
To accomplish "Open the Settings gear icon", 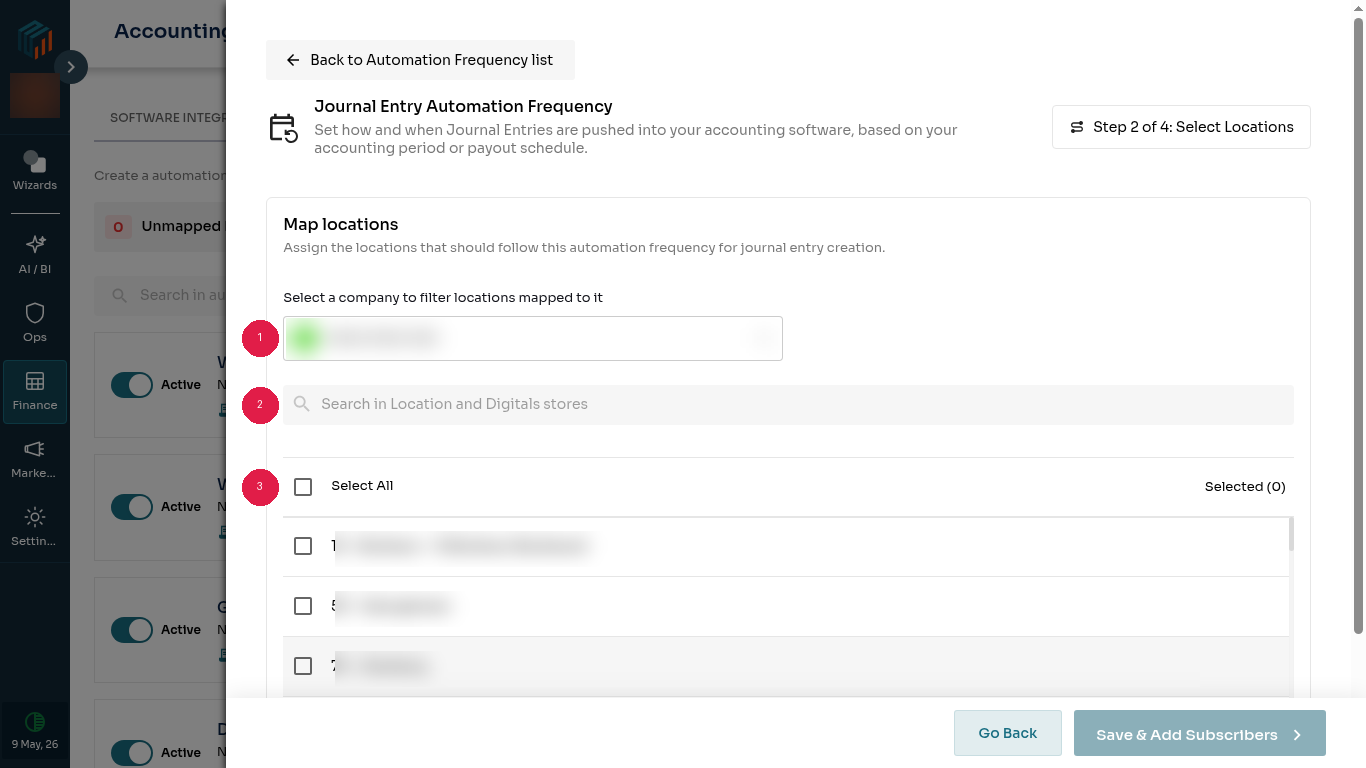I will pyautogui.click(x=35, y=517).
